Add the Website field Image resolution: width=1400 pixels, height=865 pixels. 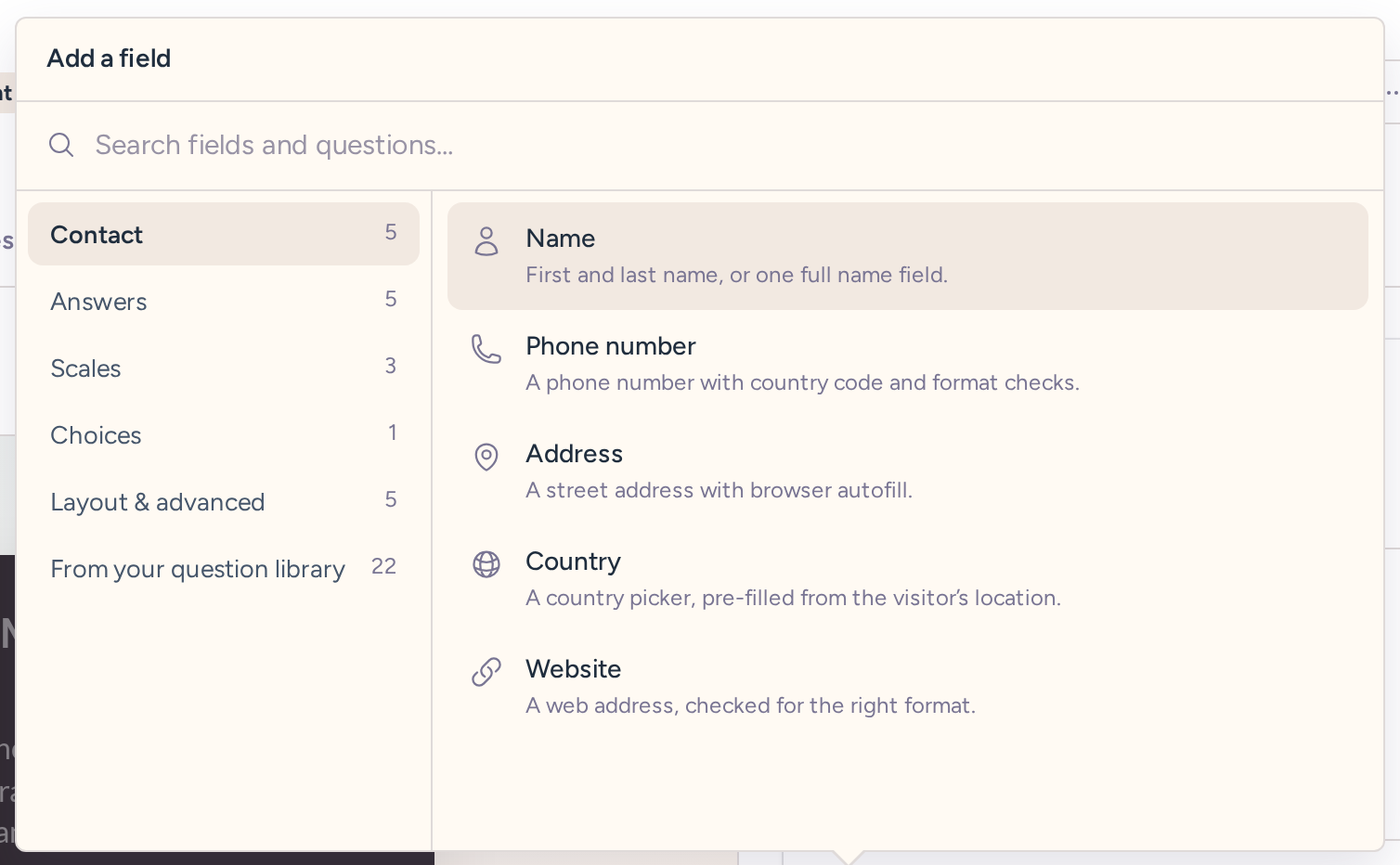click(x=908, y=687)
